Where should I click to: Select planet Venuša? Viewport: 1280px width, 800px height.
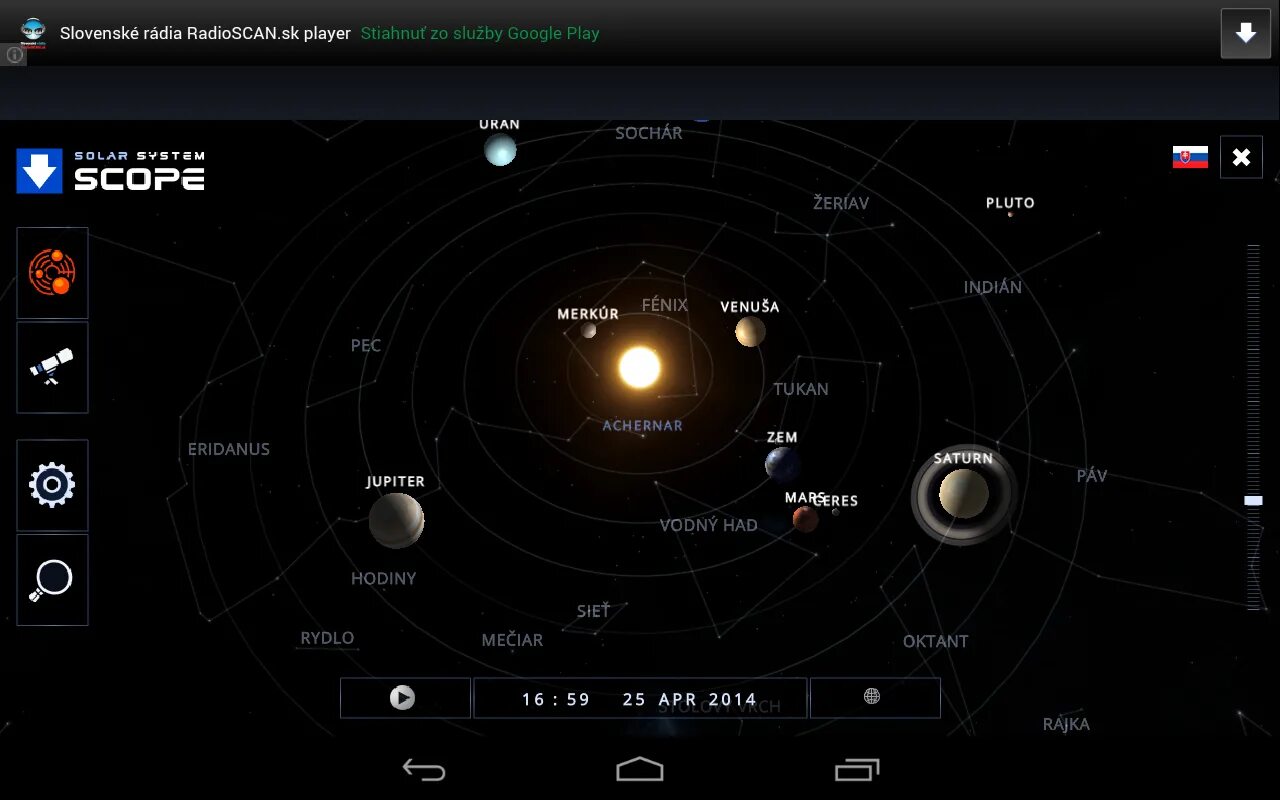pyautogui.click(x=750, y=331)
